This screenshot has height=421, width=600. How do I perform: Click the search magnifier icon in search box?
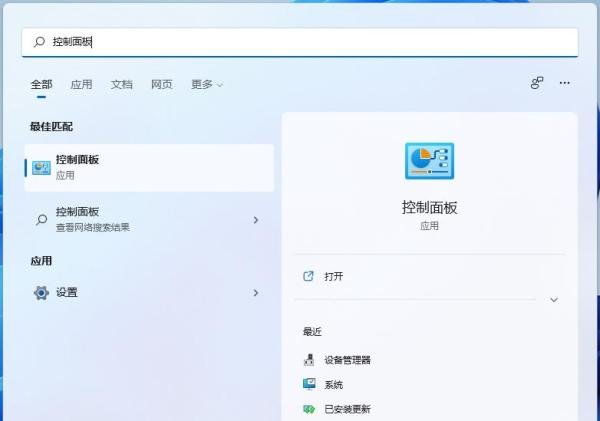click(x=39, y=42)
